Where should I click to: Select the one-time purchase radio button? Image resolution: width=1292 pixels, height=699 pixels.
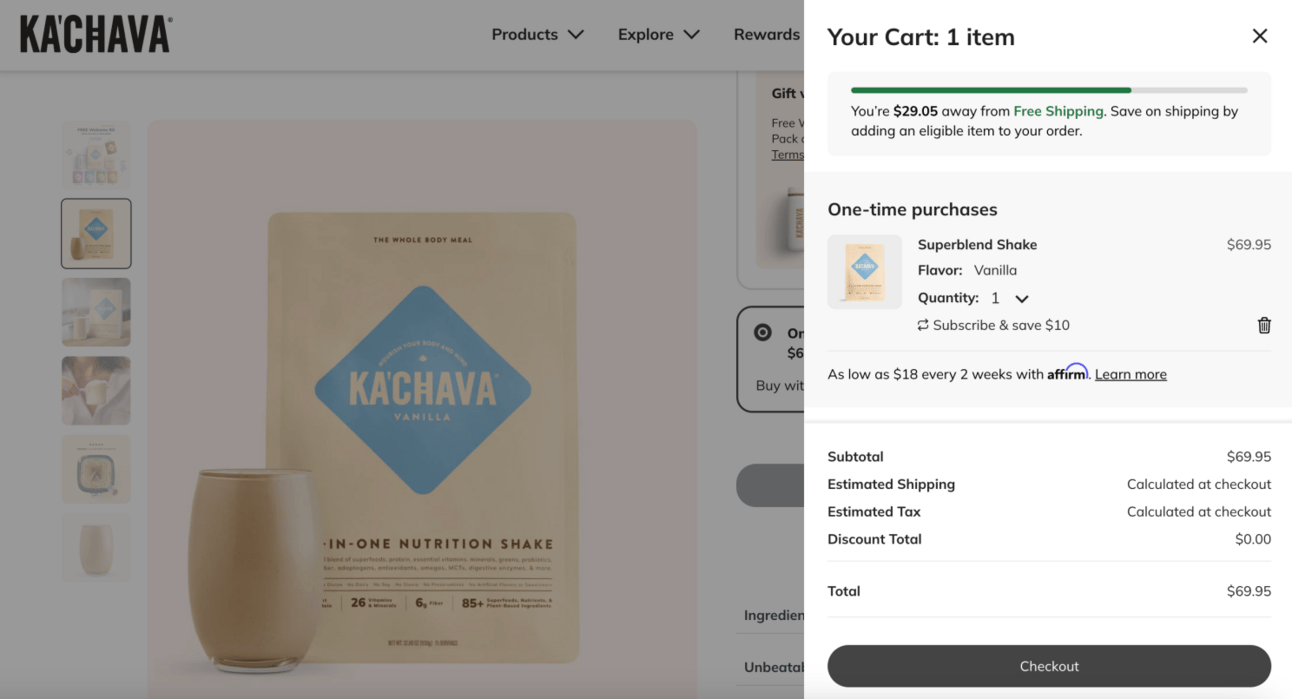point(763,333)
